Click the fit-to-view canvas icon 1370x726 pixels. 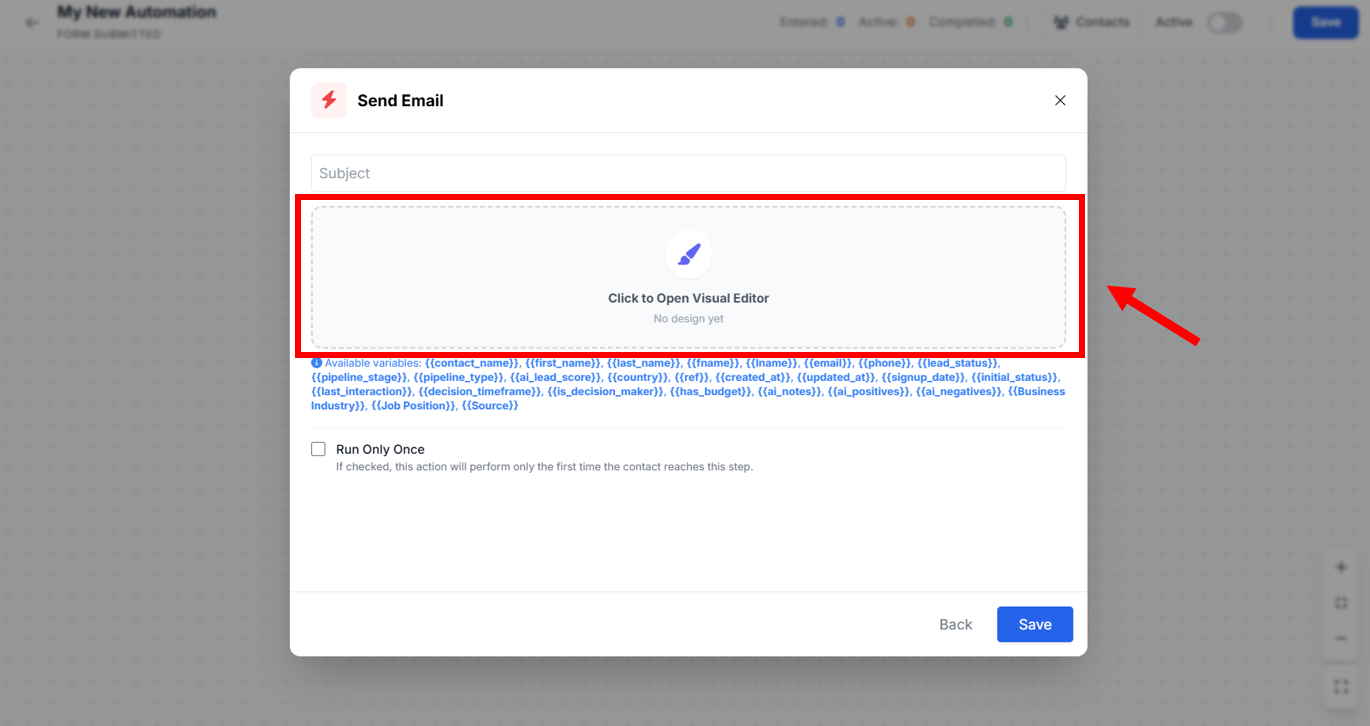(x=1341, y=603)
